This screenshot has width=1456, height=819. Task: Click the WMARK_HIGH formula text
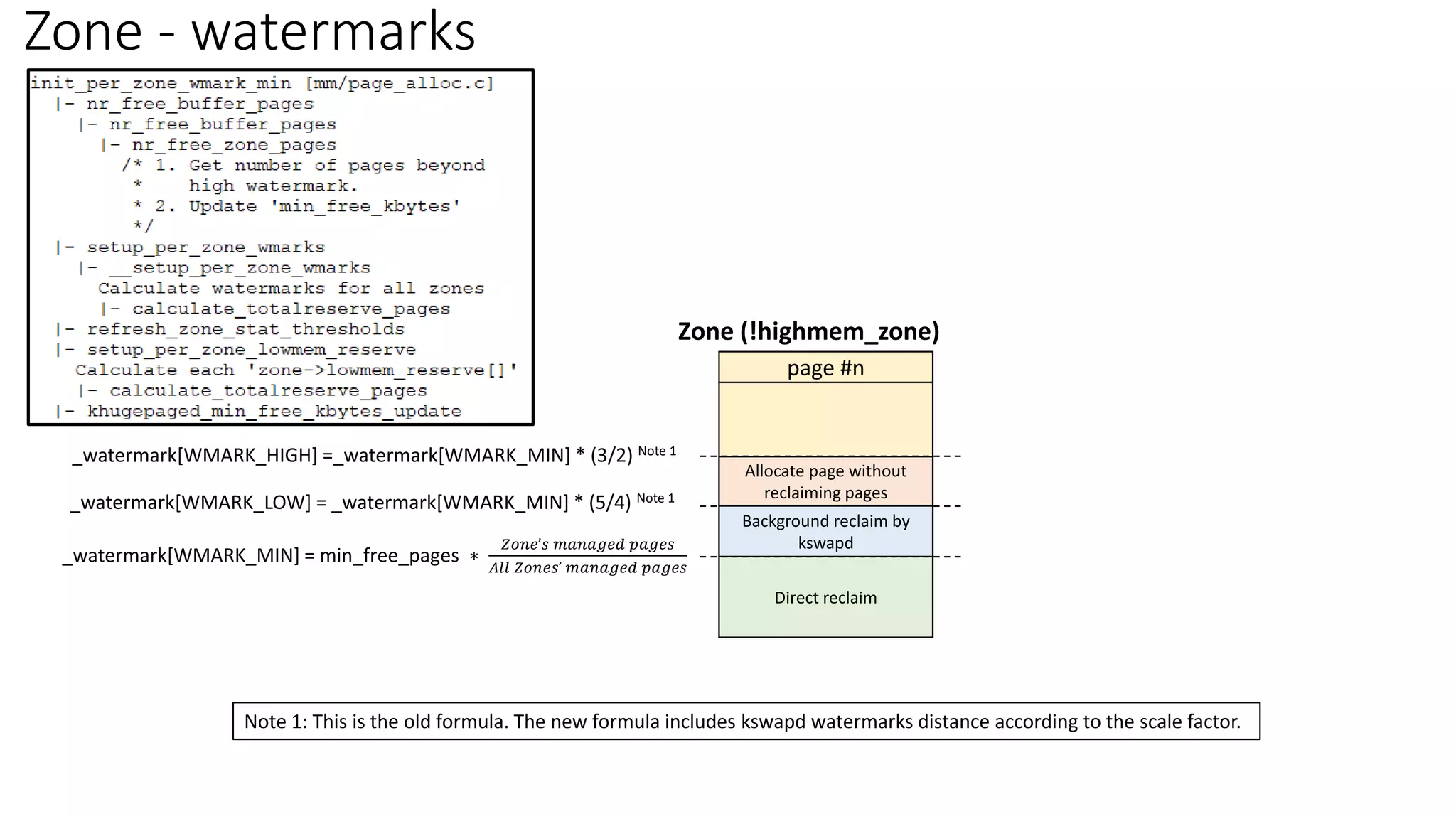click(352, 455)
